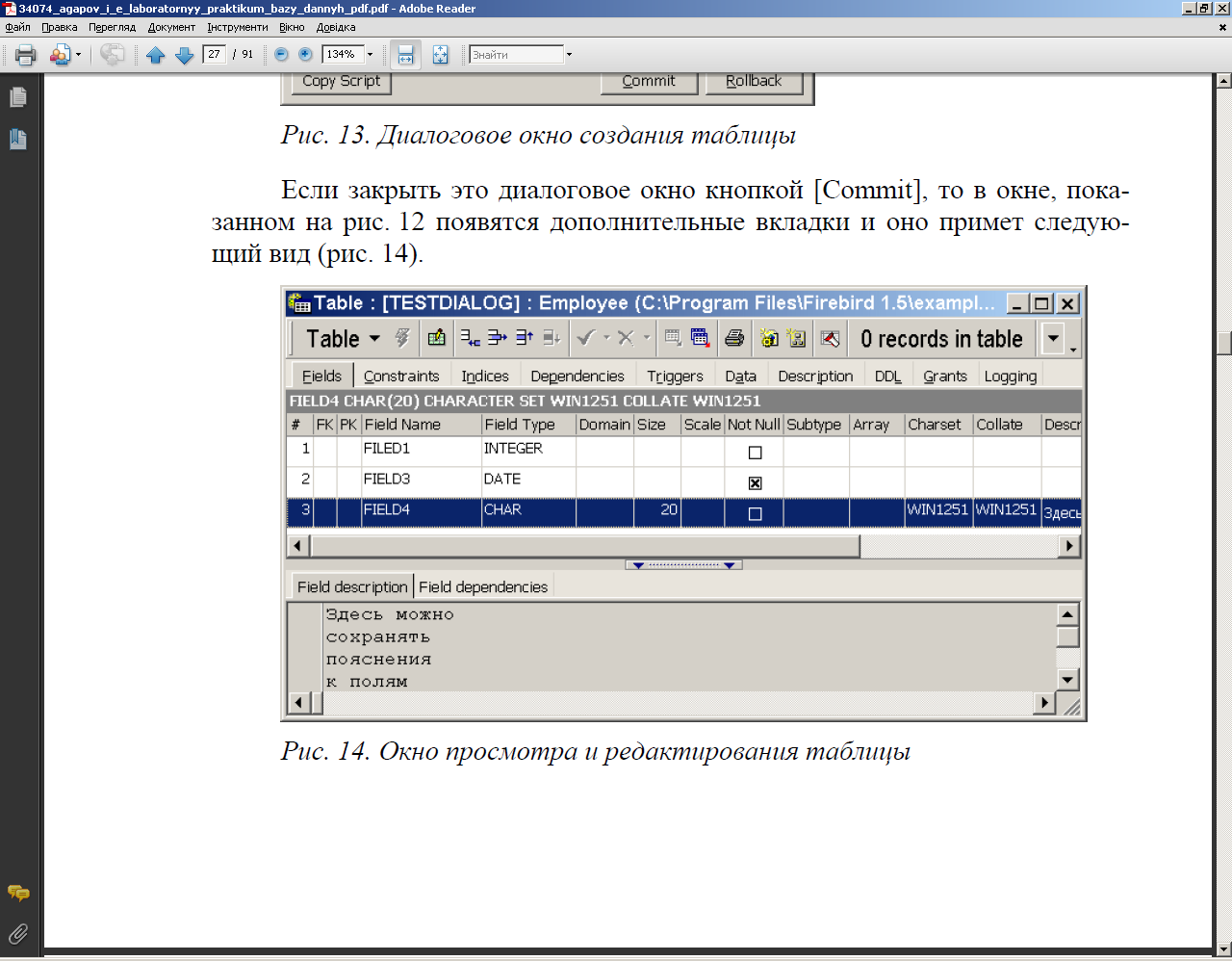The height and width of the screenshot is (961, 1232).
Task: Click the Rollback button in pictured dialog
Action: pos(754,82)
